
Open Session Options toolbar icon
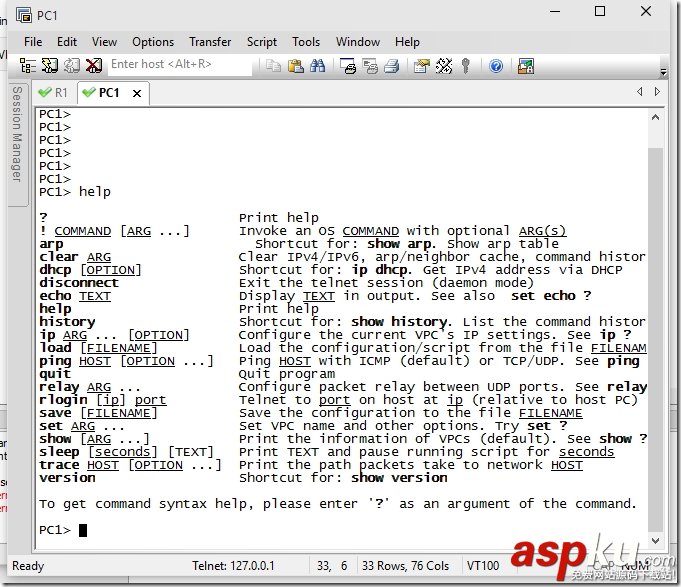coord(422,66)
